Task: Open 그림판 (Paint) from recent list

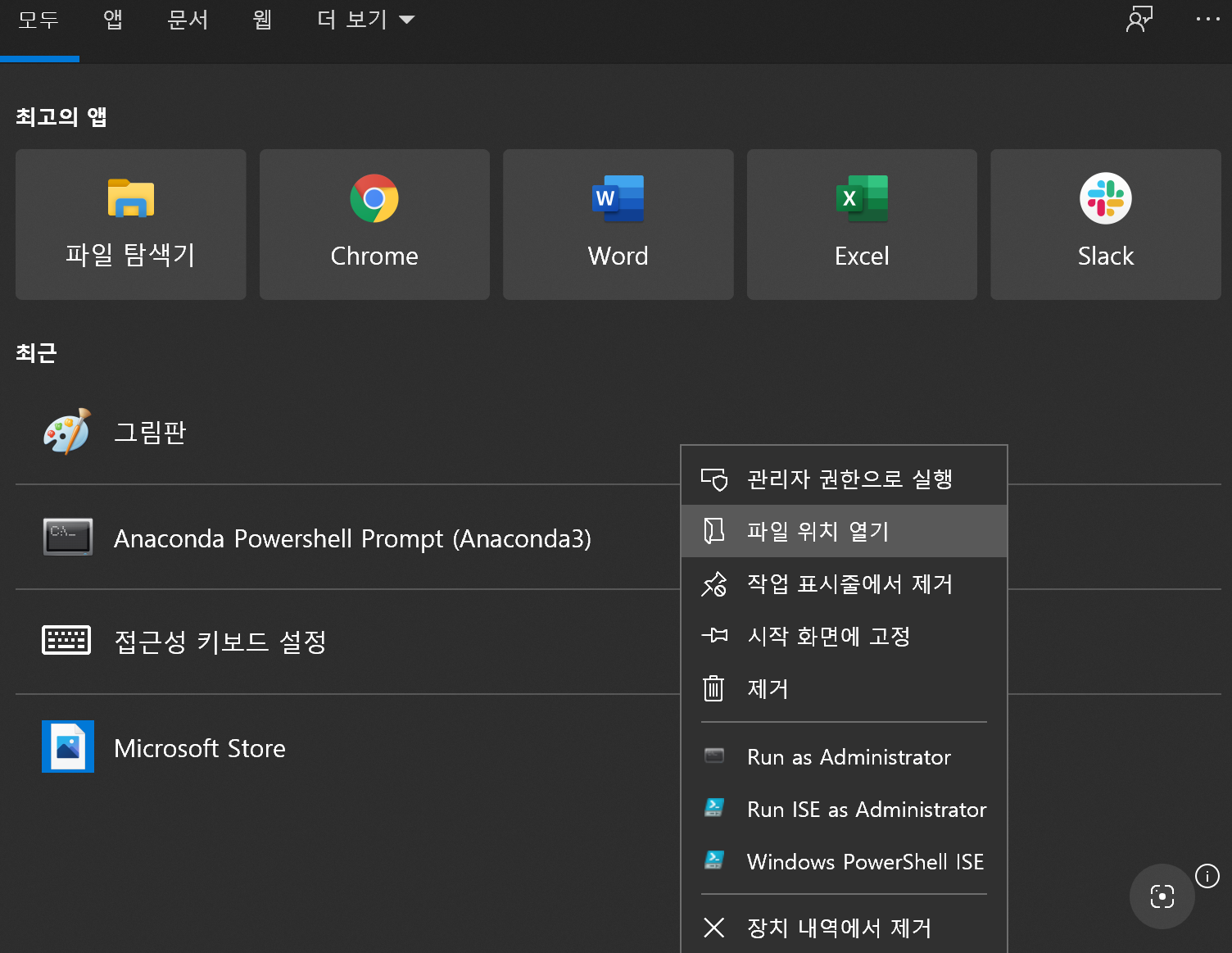Action: coord(151,432)
